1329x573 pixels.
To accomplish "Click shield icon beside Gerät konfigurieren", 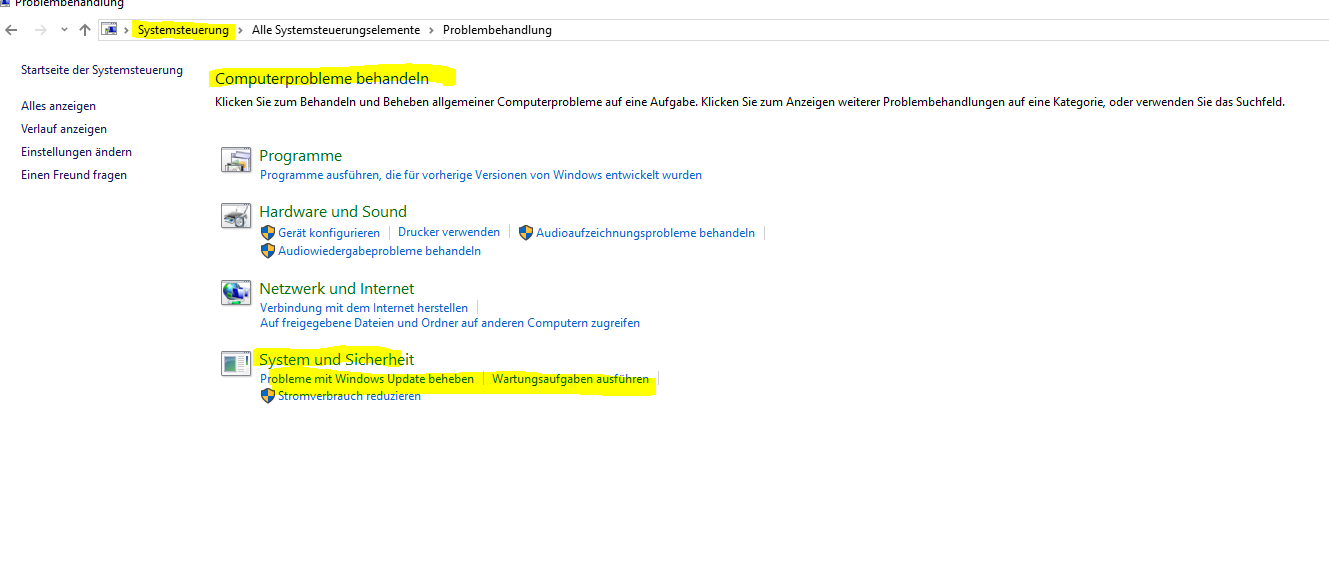I will [x=267, y=232].
